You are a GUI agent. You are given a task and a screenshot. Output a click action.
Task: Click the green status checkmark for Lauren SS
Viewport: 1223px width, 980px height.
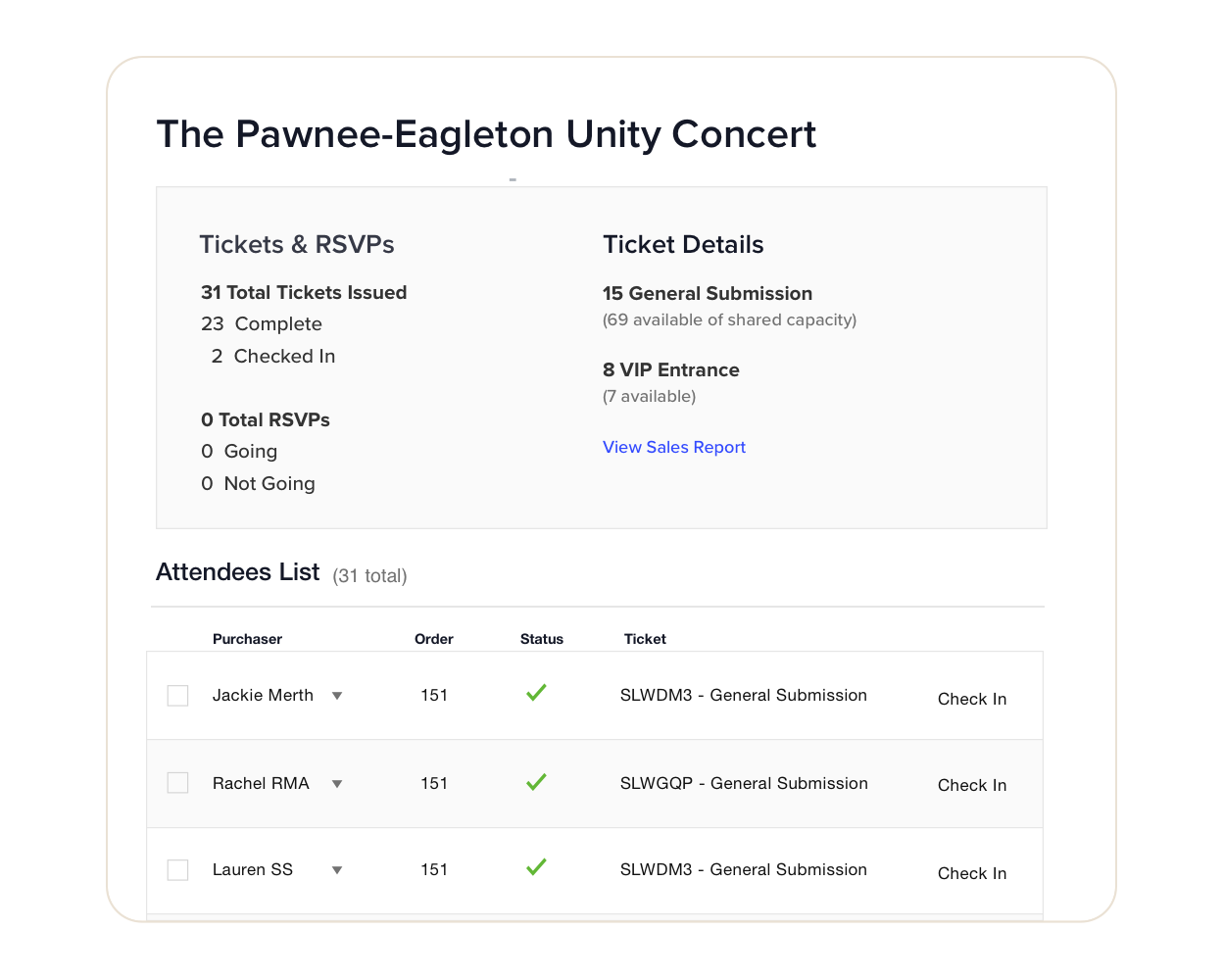(536, 867)
